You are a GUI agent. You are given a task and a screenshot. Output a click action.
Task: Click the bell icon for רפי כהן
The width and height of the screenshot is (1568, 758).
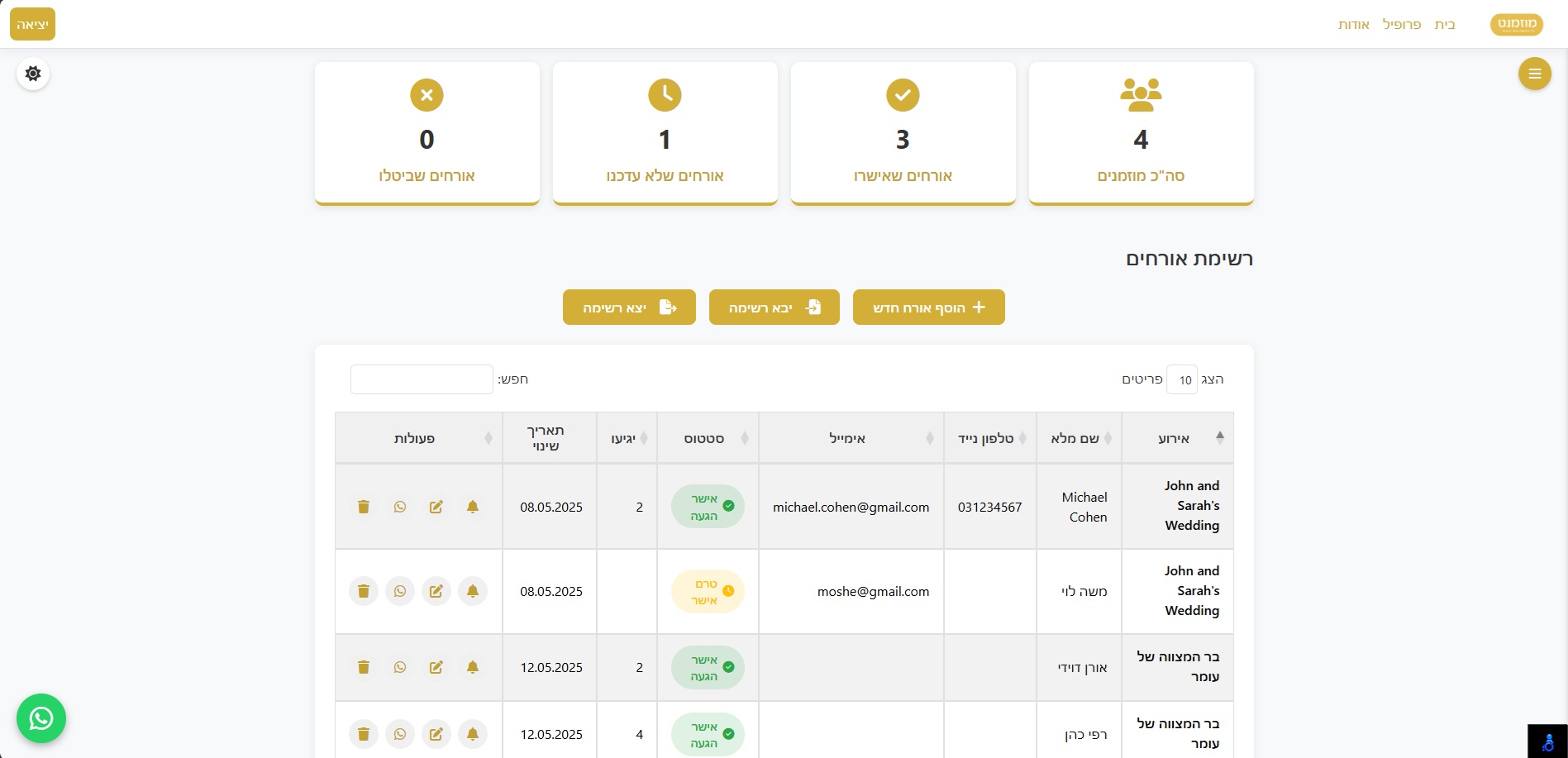473,734
